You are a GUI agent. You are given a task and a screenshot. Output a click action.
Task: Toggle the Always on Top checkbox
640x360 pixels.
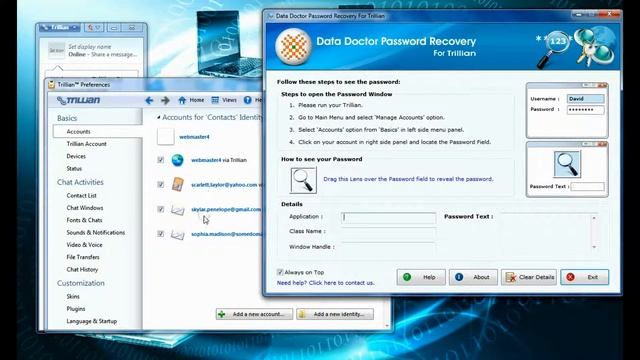pyautogui.click(x=280, y=272)
